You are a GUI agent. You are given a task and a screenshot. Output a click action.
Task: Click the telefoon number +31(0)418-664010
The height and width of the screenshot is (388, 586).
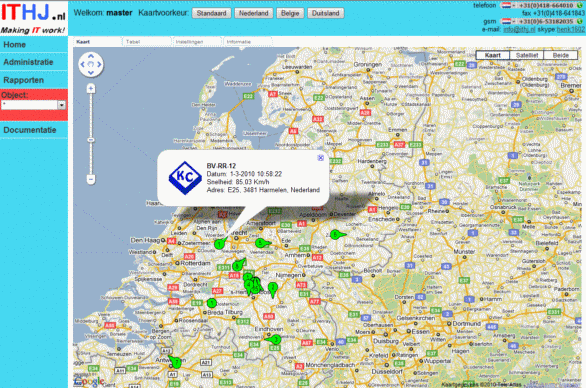[x=546, y=5]
